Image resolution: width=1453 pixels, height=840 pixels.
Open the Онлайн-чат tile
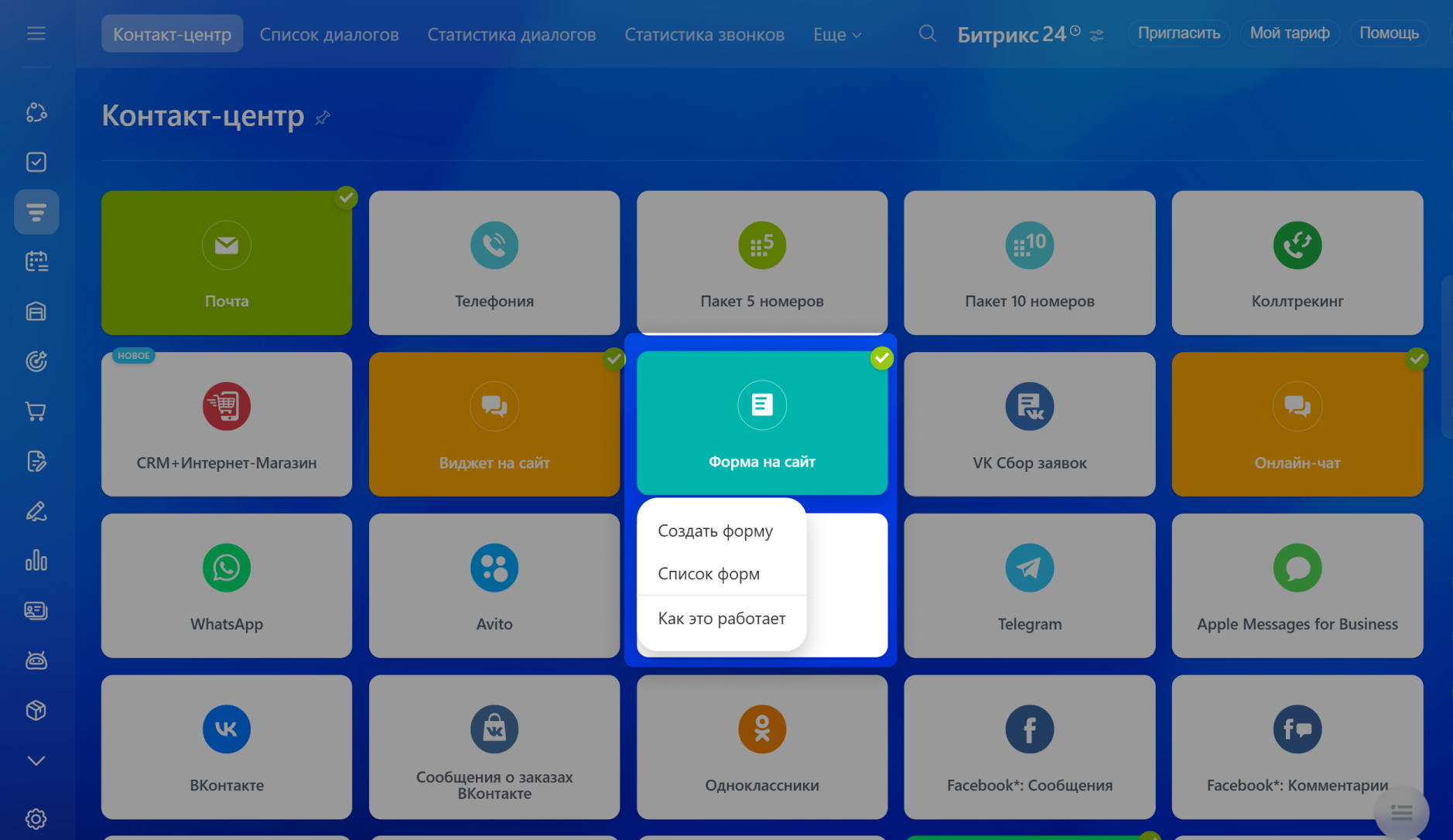1297,424
